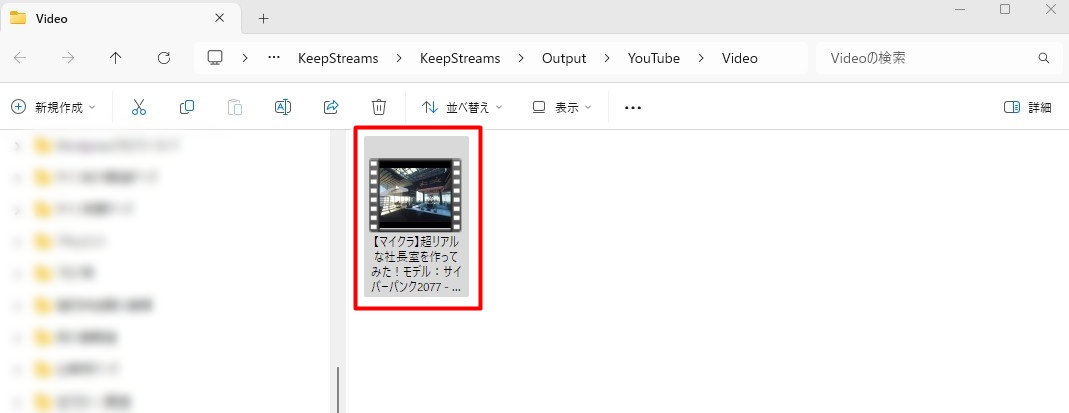
Task: Click the Rename icon in the toolbar
Action: 283,107
